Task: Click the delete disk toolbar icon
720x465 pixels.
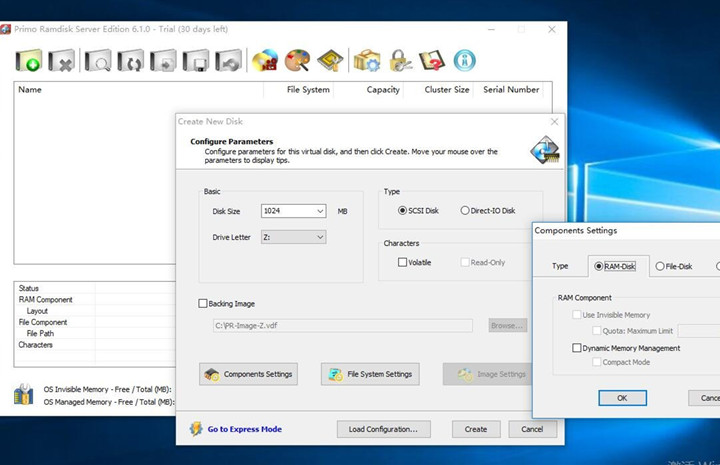Action: (x=62, y=61)
